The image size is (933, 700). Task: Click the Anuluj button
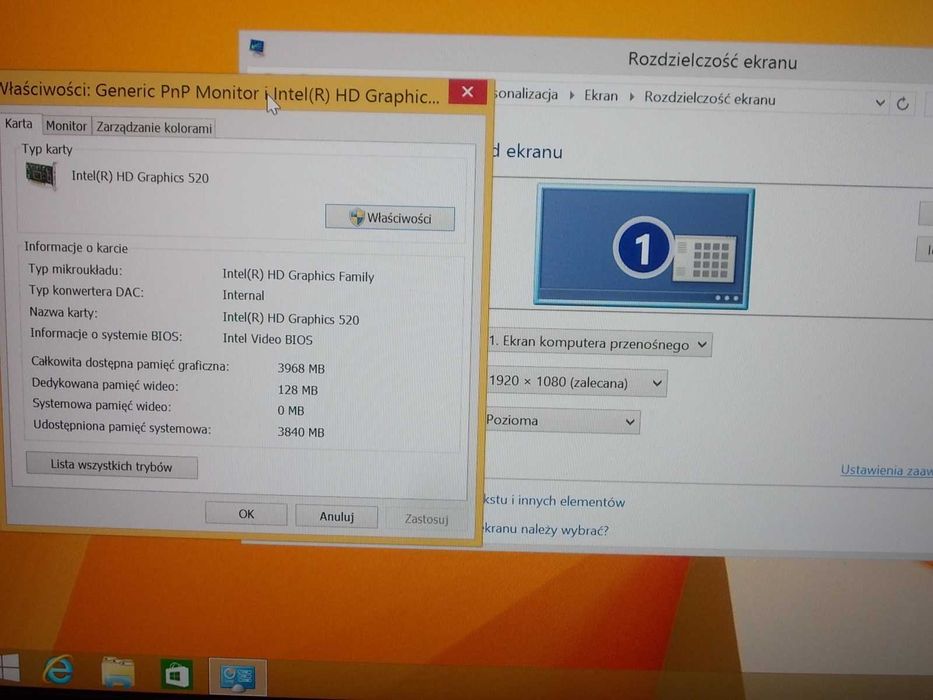(x=337, y=517)
